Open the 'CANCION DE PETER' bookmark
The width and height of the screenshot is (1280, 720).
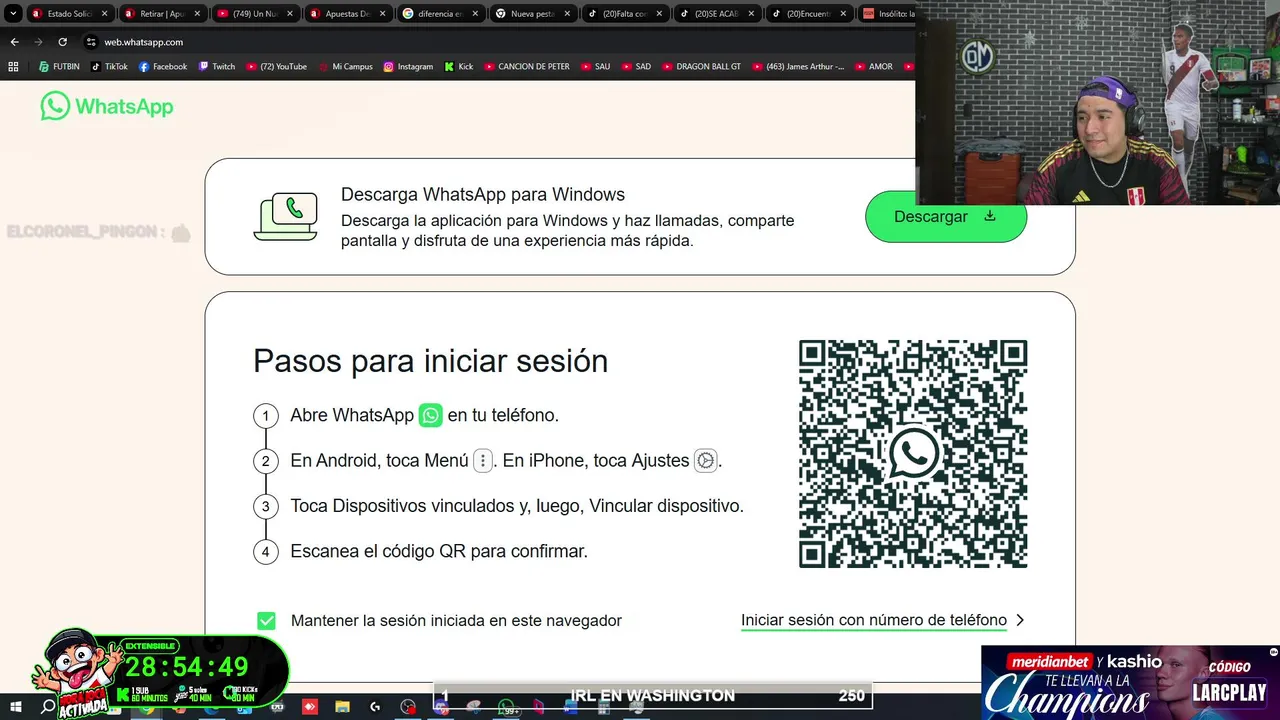(x=527, y=67)
